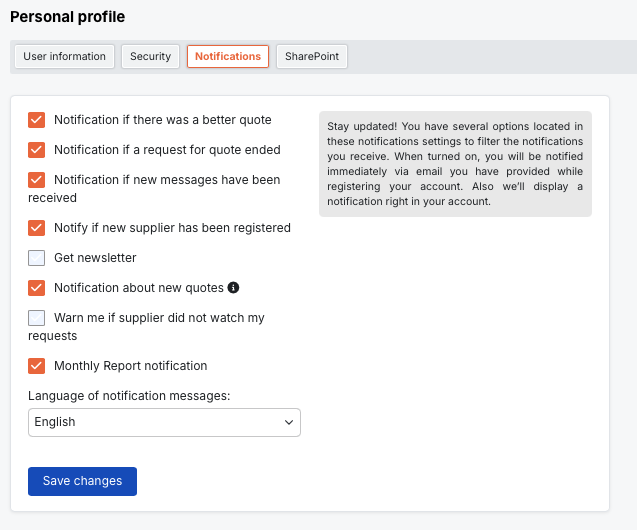Uncheck the Monthly Report notification checkbox
The image size is (637, 530).
(x=37, y=366)
